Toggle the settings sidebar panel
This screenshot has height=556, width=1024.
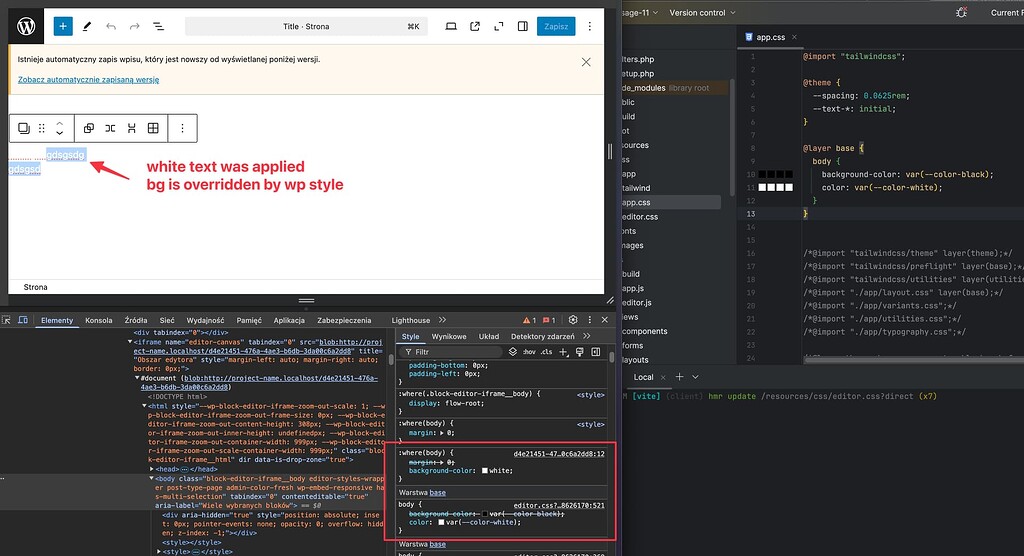[522, 26]
